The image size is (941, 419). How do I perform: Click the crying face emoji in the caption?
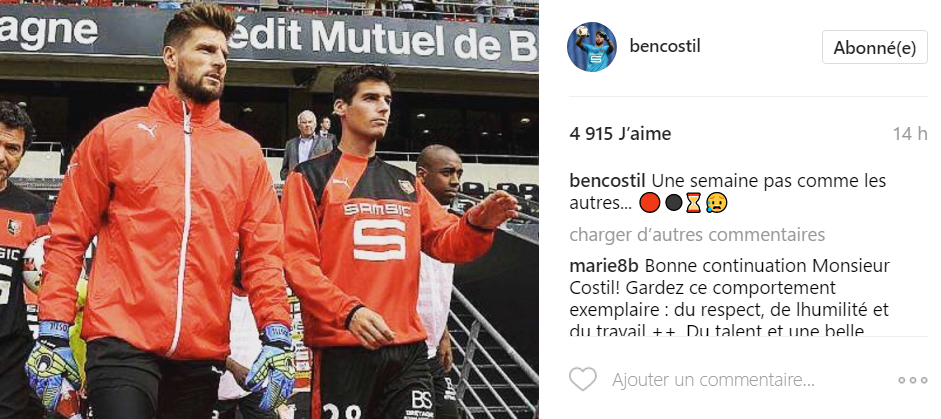click(716, 203)
